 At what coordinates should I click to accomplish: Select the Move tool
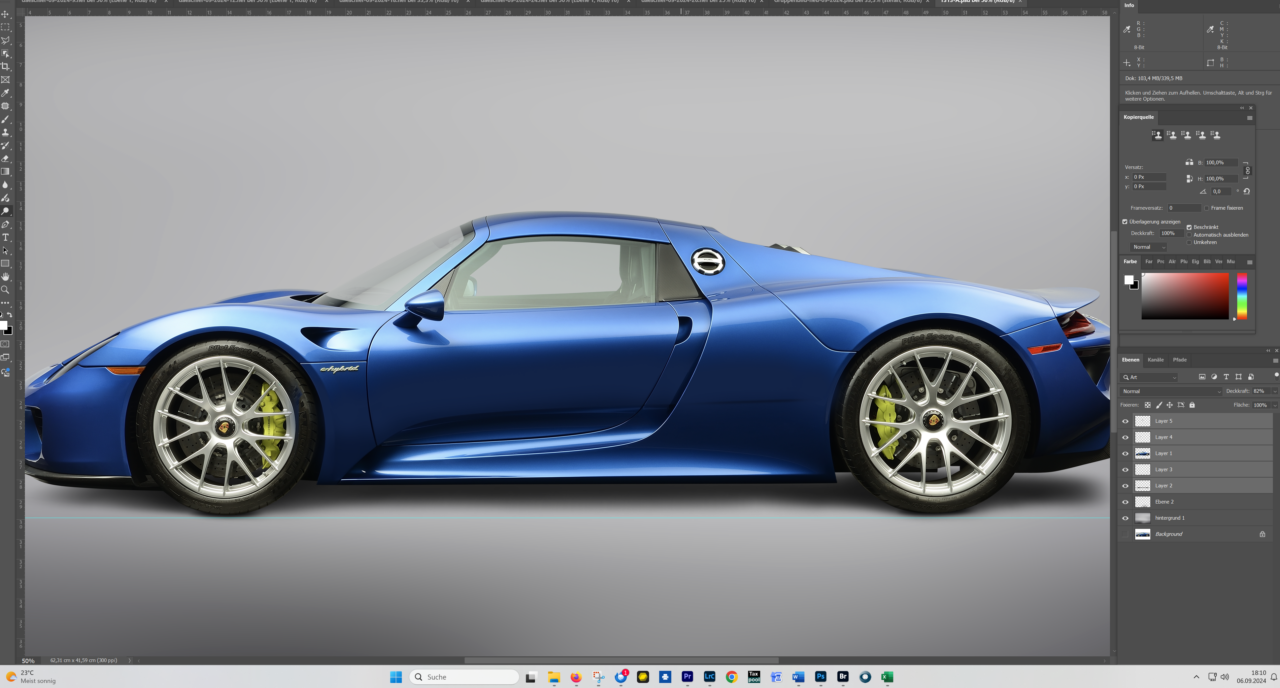5,14
